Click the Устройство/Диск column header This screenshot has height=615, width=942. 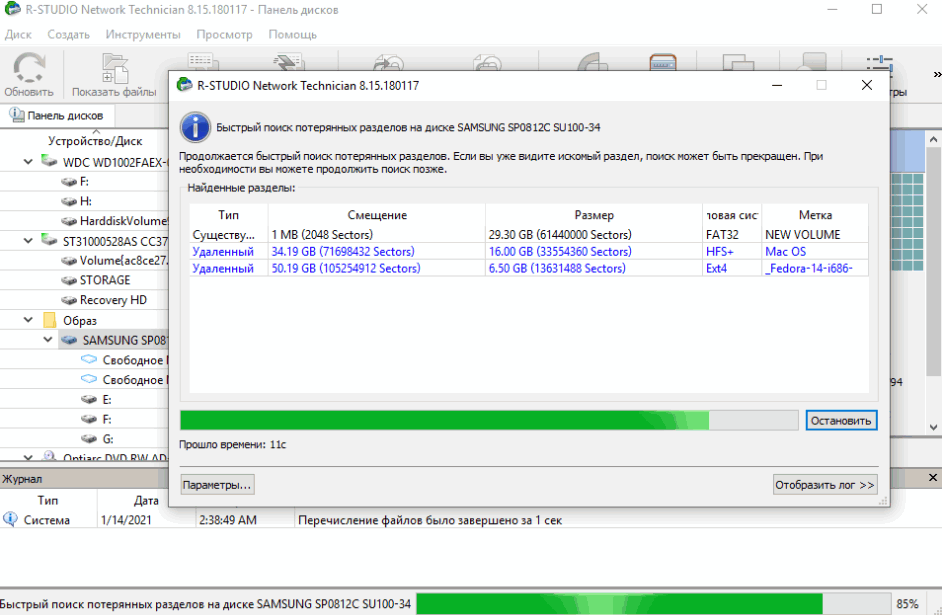click(95, 141)
